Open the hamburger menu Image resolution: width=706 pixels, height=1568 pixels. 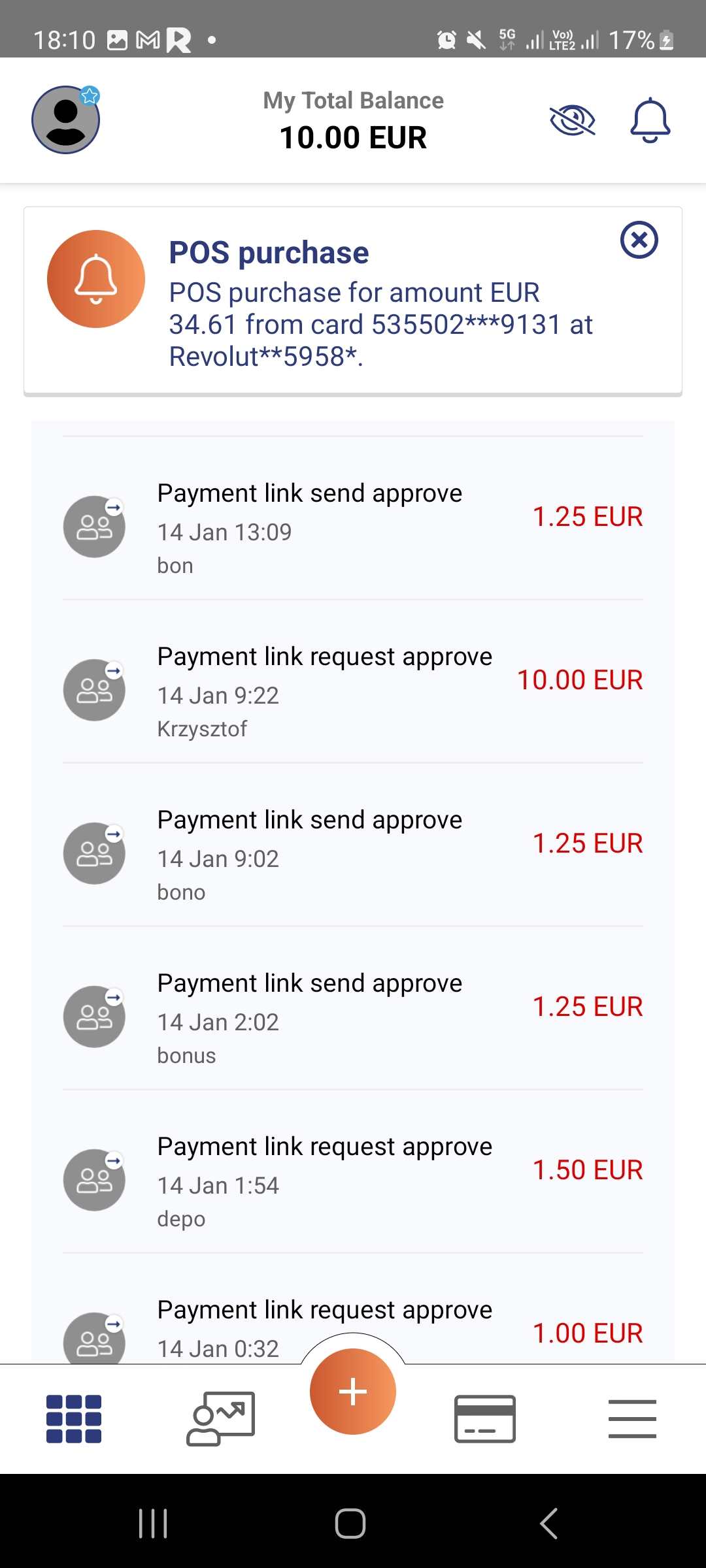632,1418
